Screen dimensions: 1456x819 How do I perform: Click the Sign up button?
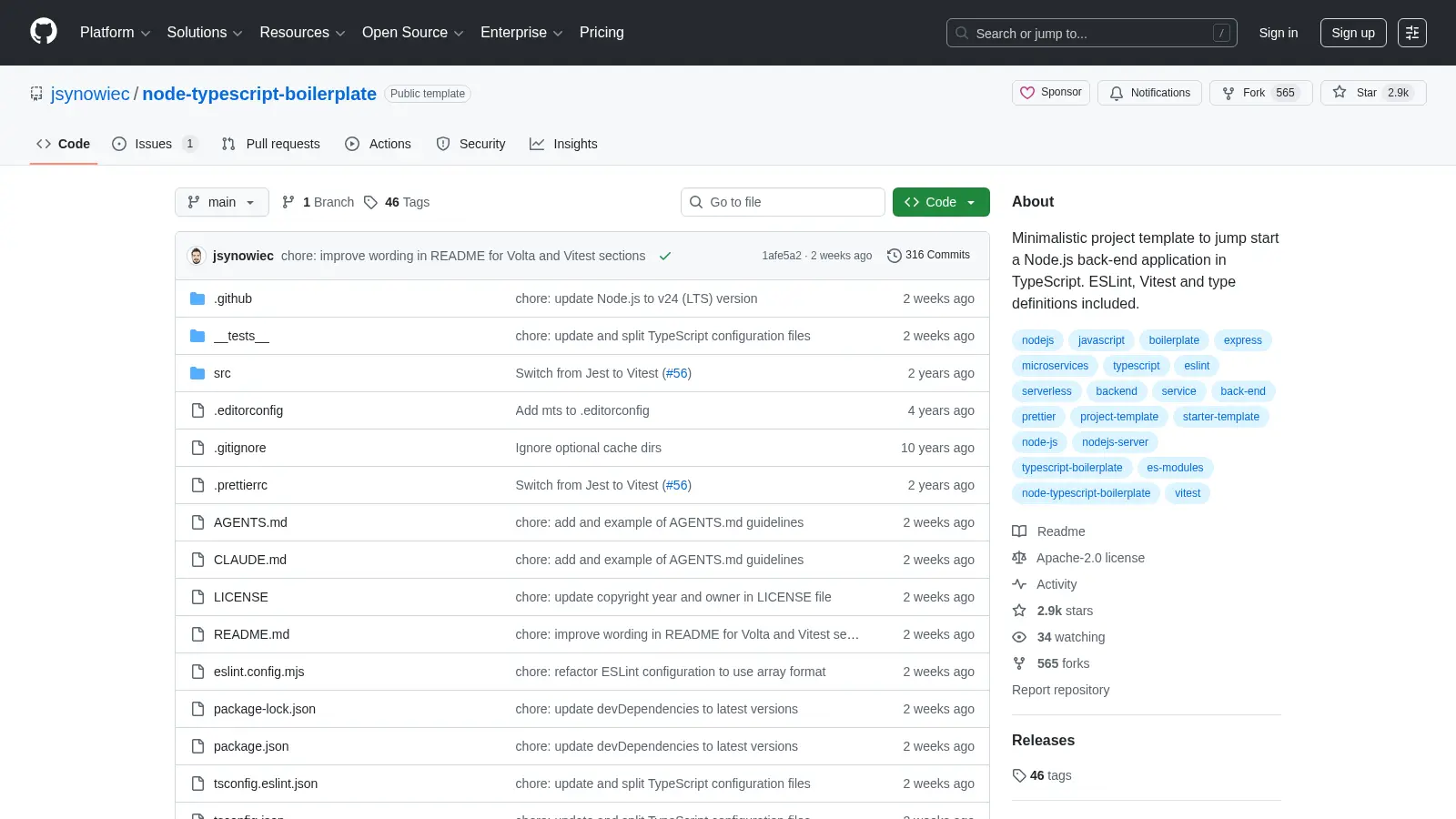coord(1353,33)
